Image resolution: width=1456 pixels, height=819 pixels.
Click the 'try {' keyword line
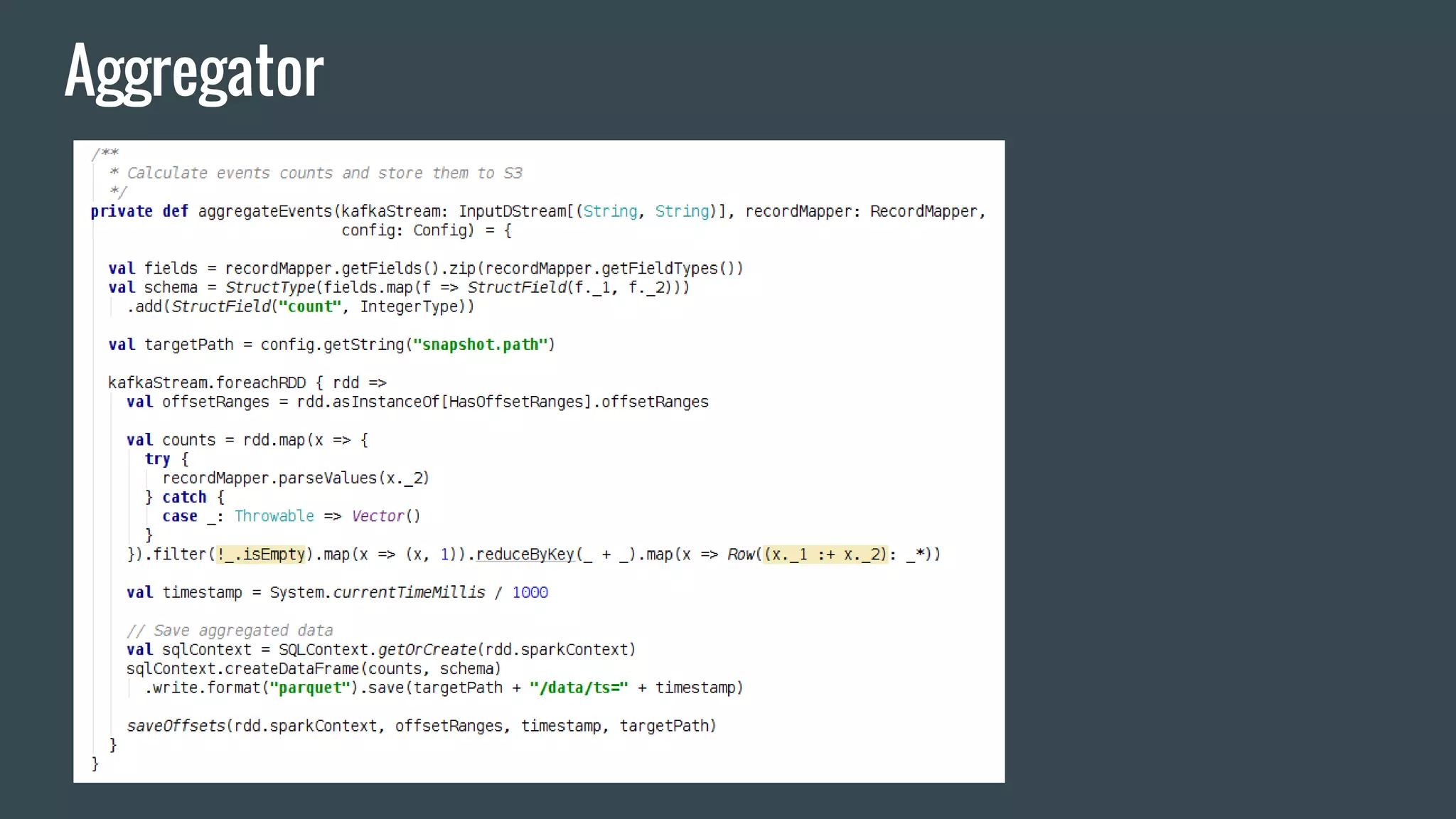point(167,459)
